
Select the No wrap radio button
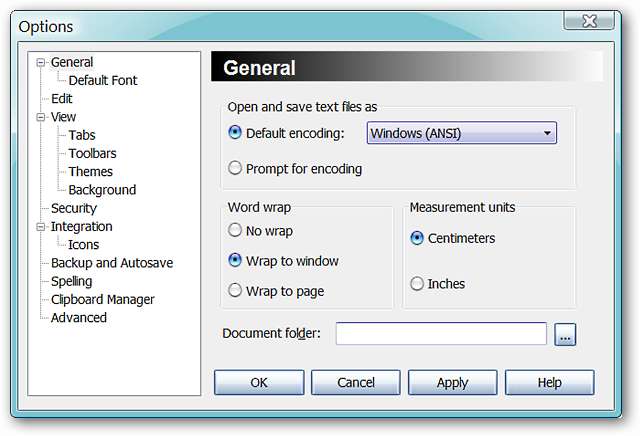(235, 230)
